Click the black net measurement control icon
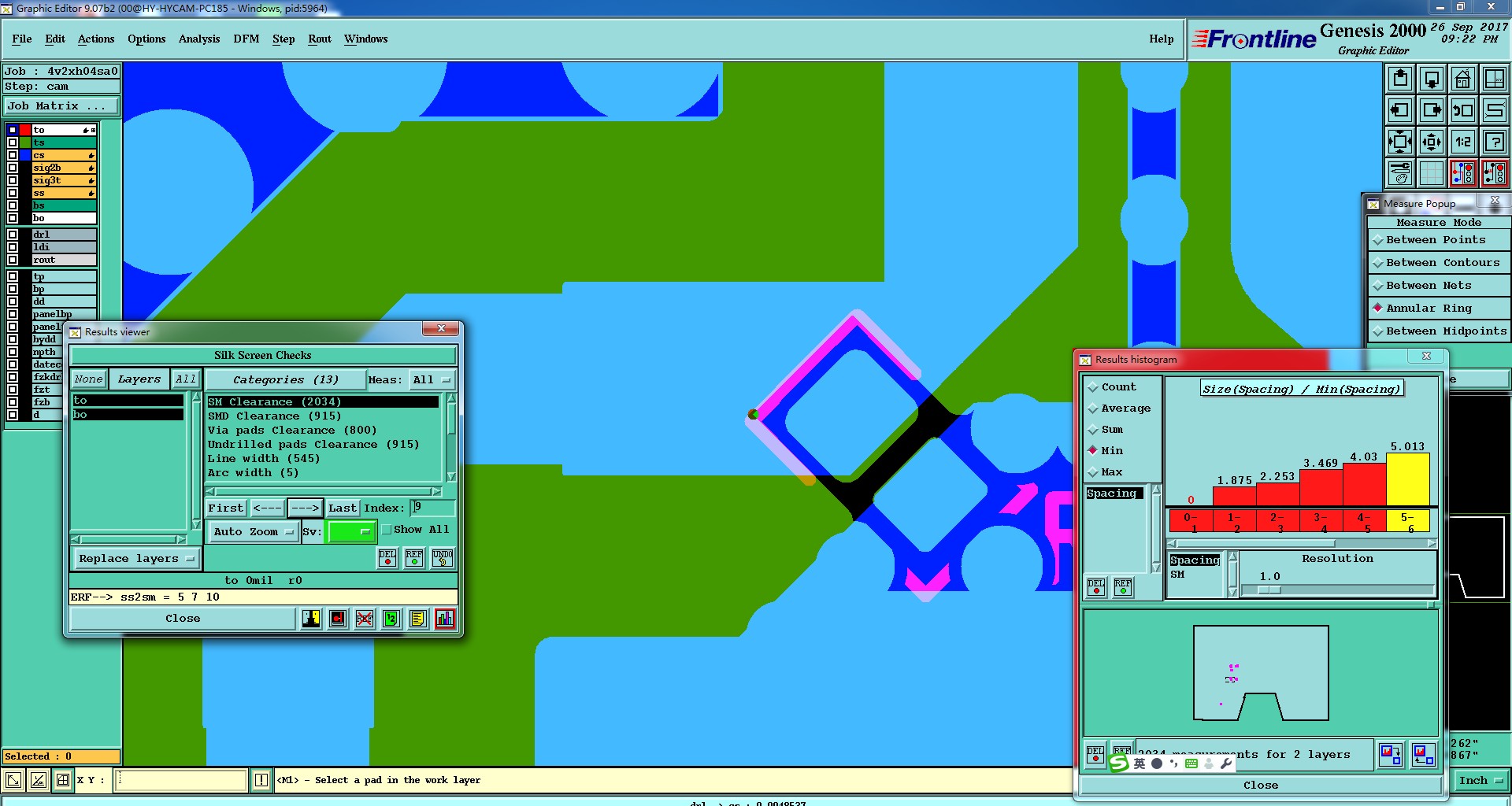 pos(1494,173)
